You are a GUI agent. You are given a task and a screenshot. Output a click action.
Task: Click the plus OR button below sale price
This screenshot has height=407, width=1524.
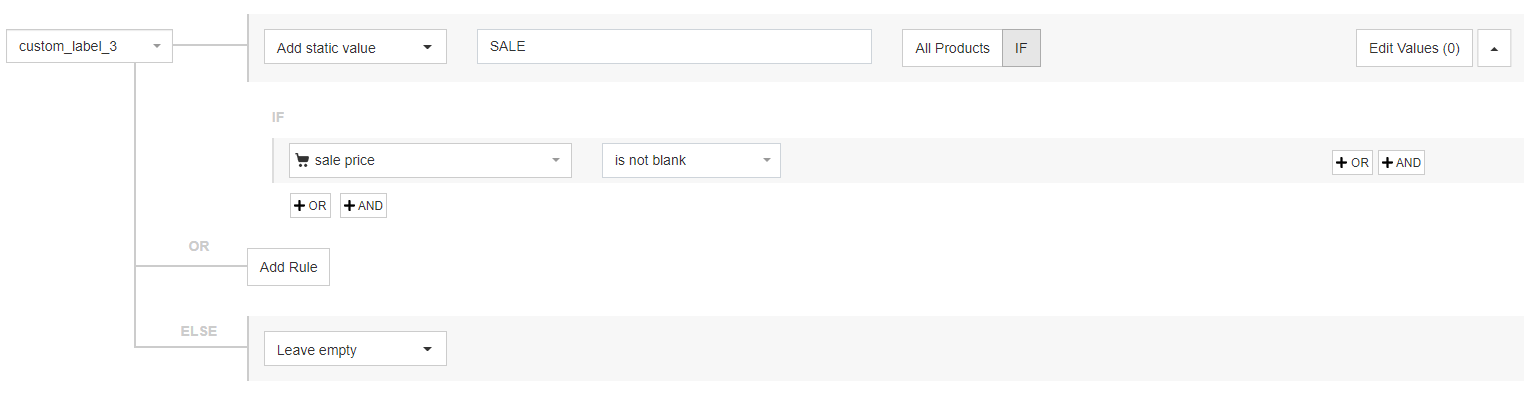[310, 206]
